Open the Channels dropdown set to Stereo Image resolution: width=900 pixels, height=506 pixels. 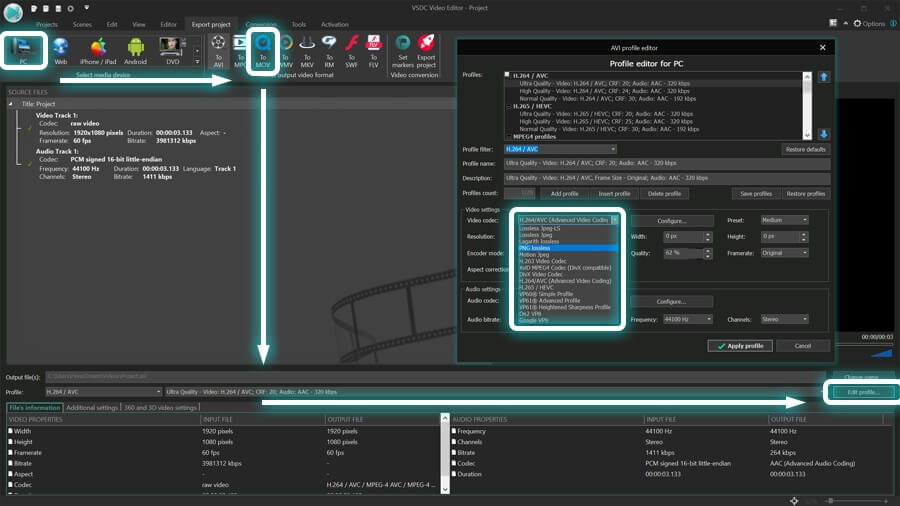coord(784,320)
